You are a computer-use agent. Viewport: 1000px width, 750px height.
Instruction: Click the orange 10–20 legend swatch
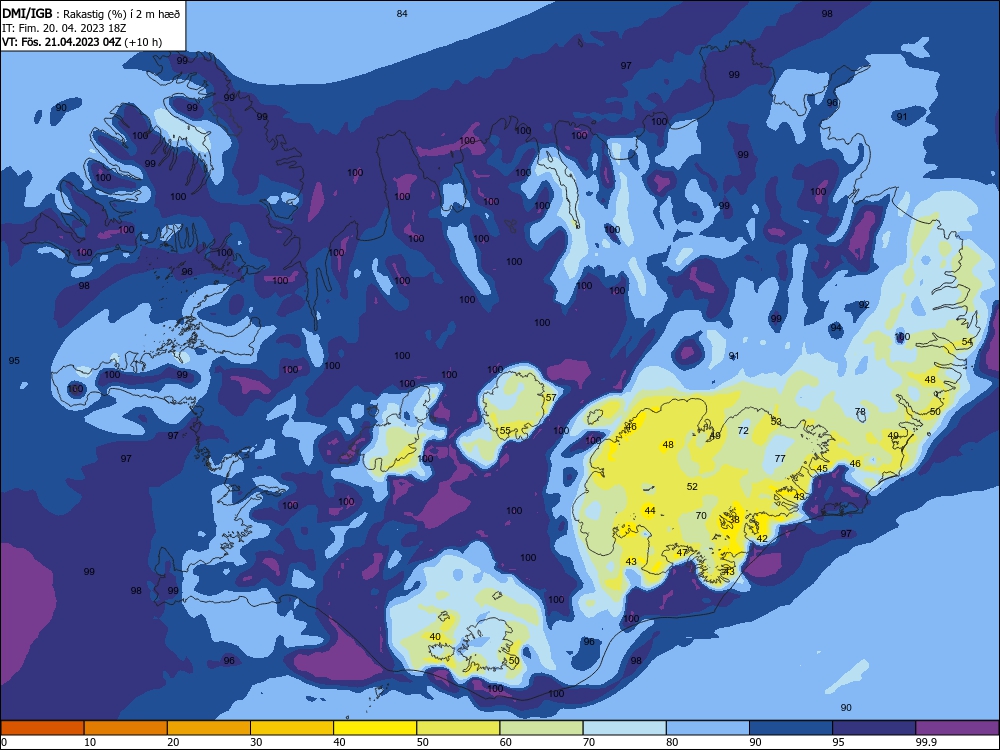click(x=126, y=728)
